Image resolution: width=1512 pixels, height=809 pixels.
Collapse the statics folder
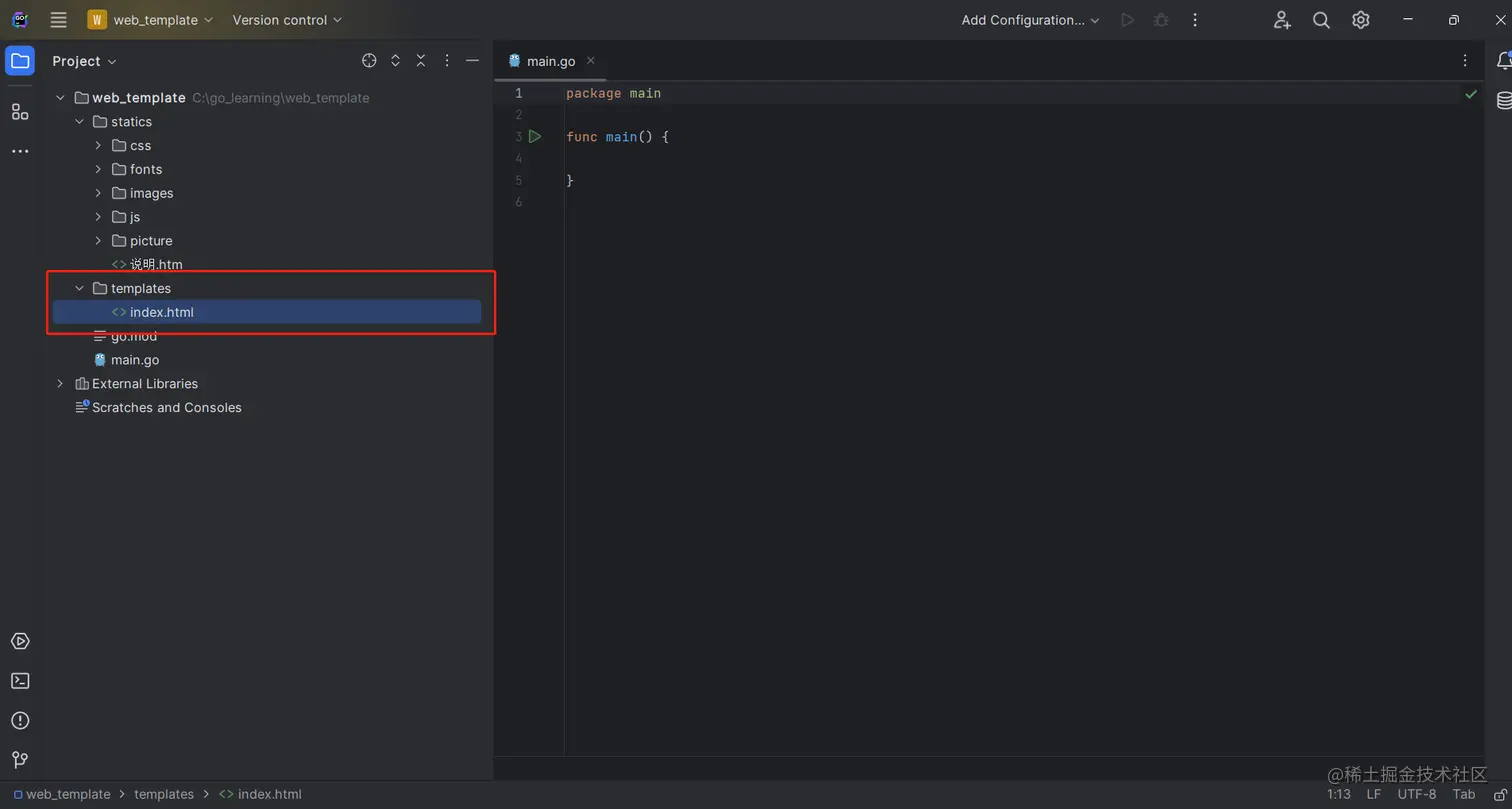79,122
